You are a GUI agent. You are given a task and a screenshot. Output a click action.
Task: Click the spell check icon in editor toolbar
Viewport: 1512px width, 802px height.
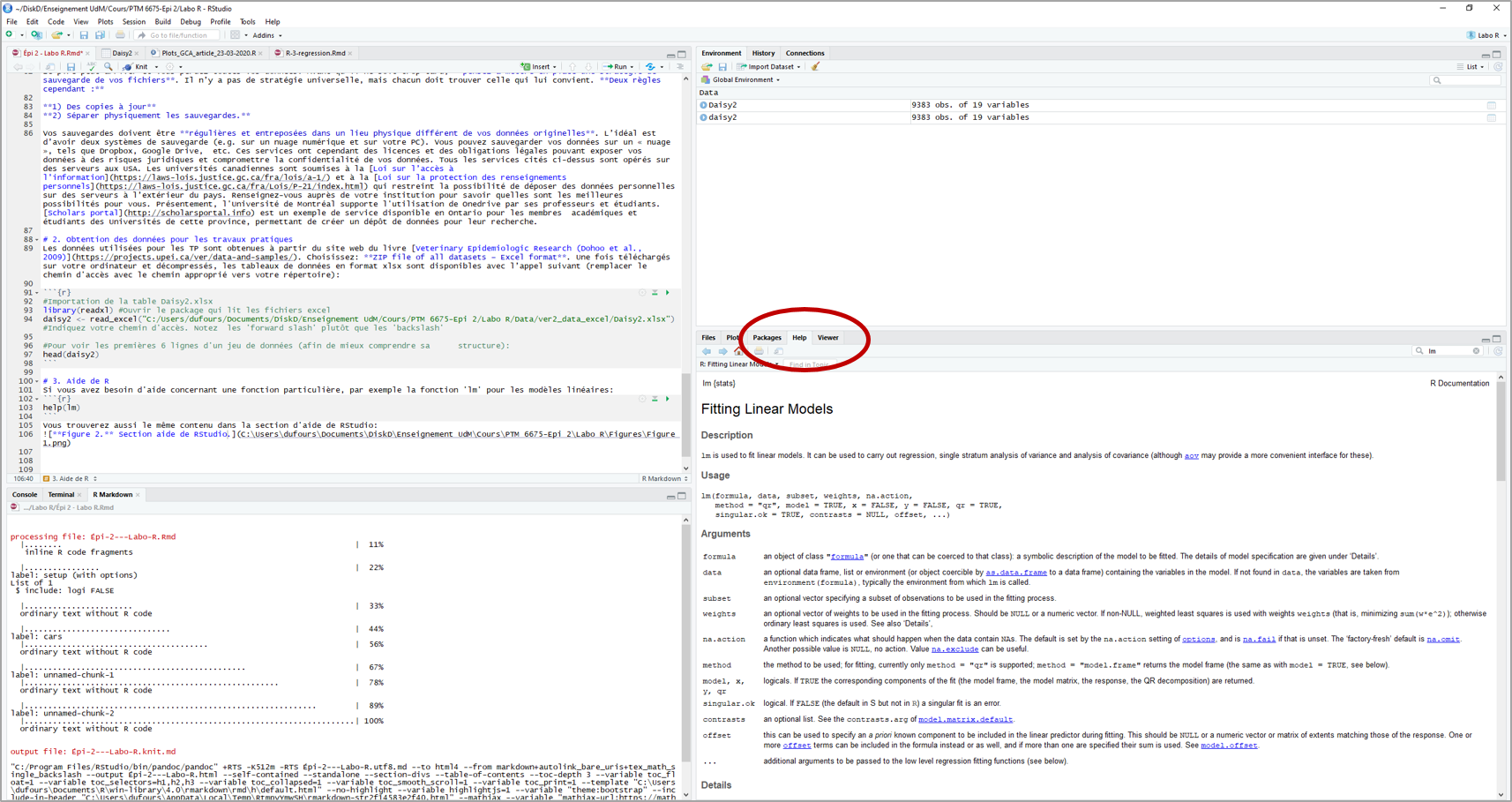click(x=92, y=66)
